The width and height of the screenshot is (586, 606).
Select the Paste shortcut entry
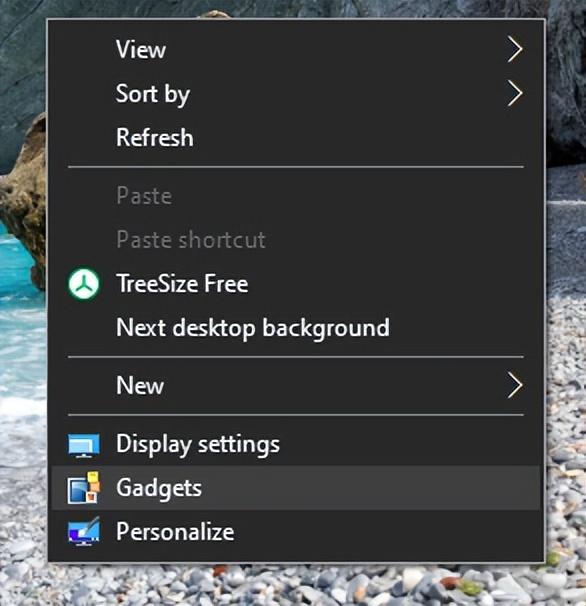click(296, 240)
